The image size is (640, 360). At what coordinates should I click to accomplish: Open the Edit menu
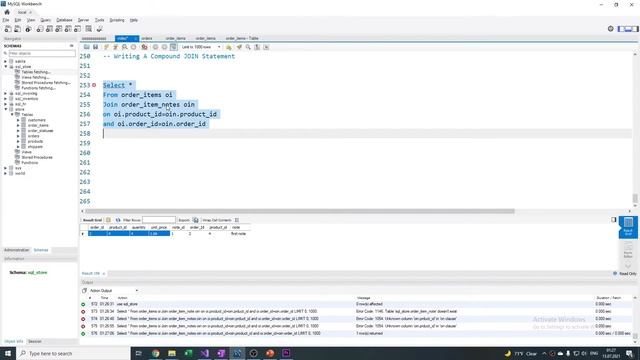18,20
